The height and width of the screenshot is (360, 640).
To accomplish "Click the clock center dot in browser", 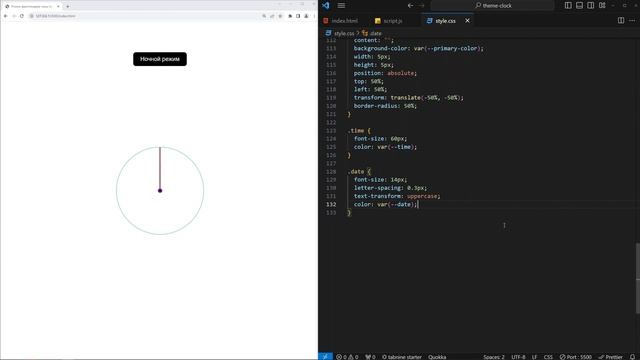I will pos(160,191).
